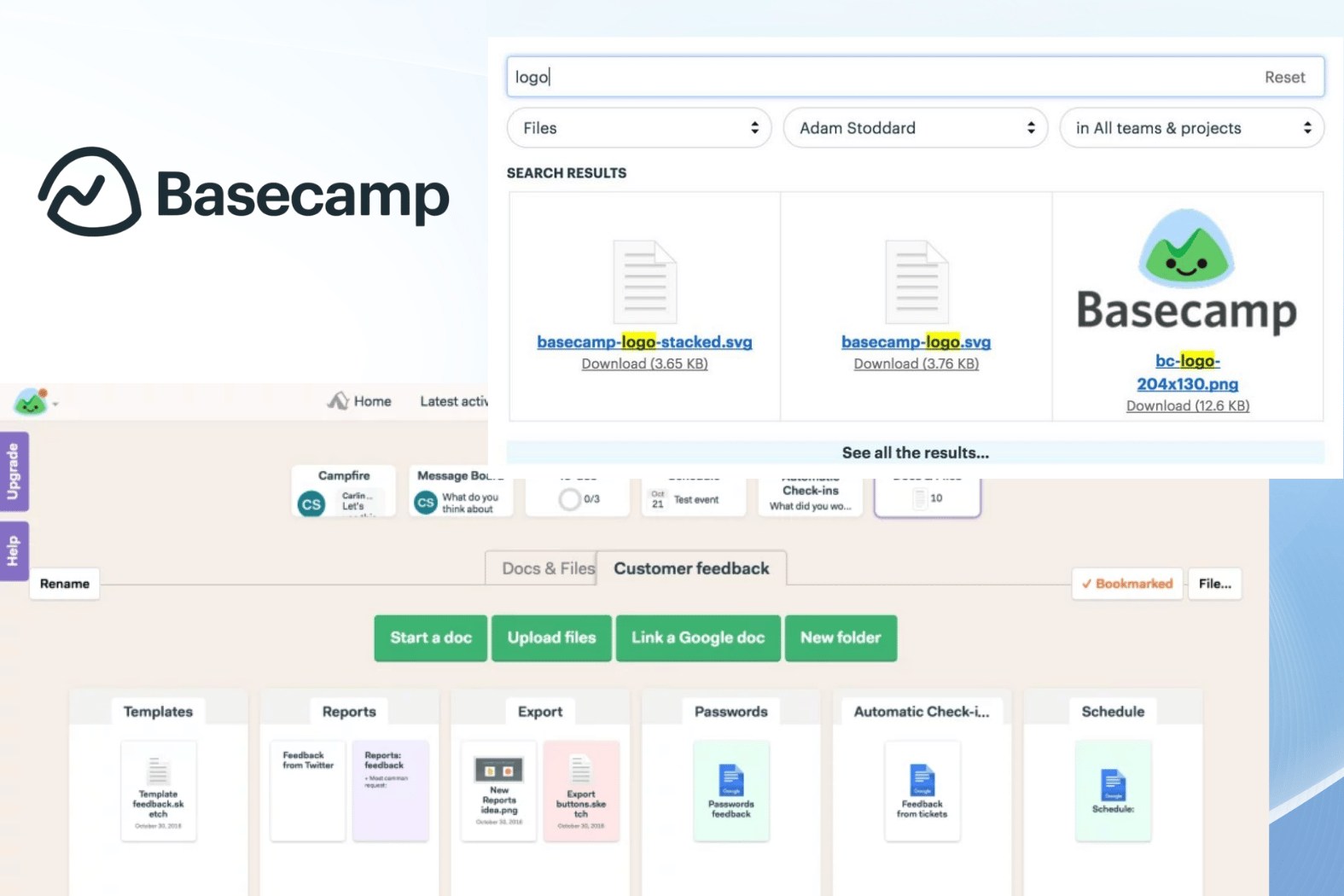Download the 3.76 KB file
The image size is (1344, 896).
916,364
